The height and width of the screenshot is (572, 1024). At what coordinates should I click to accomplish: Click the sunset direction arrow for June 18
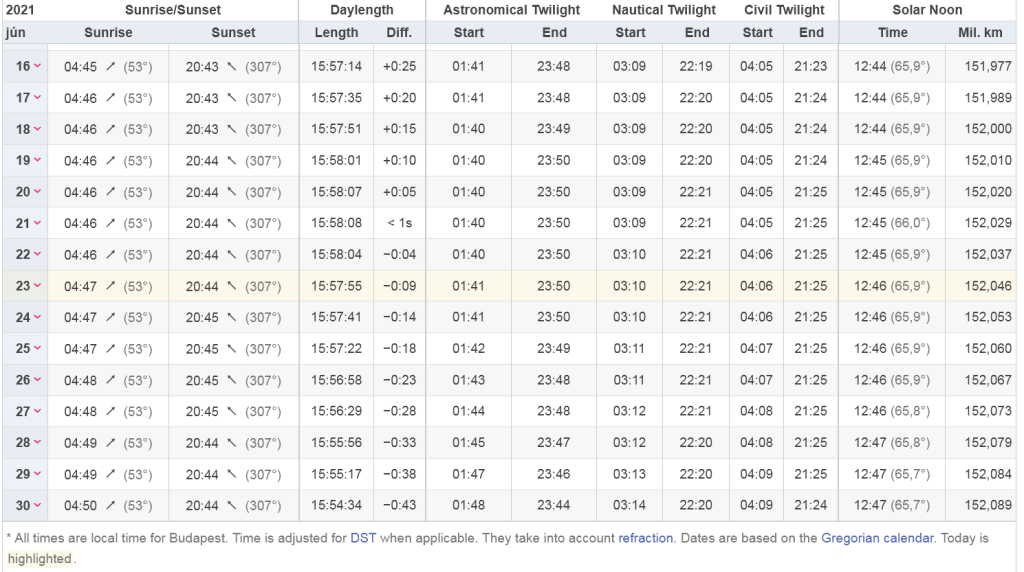coord(232,130)
